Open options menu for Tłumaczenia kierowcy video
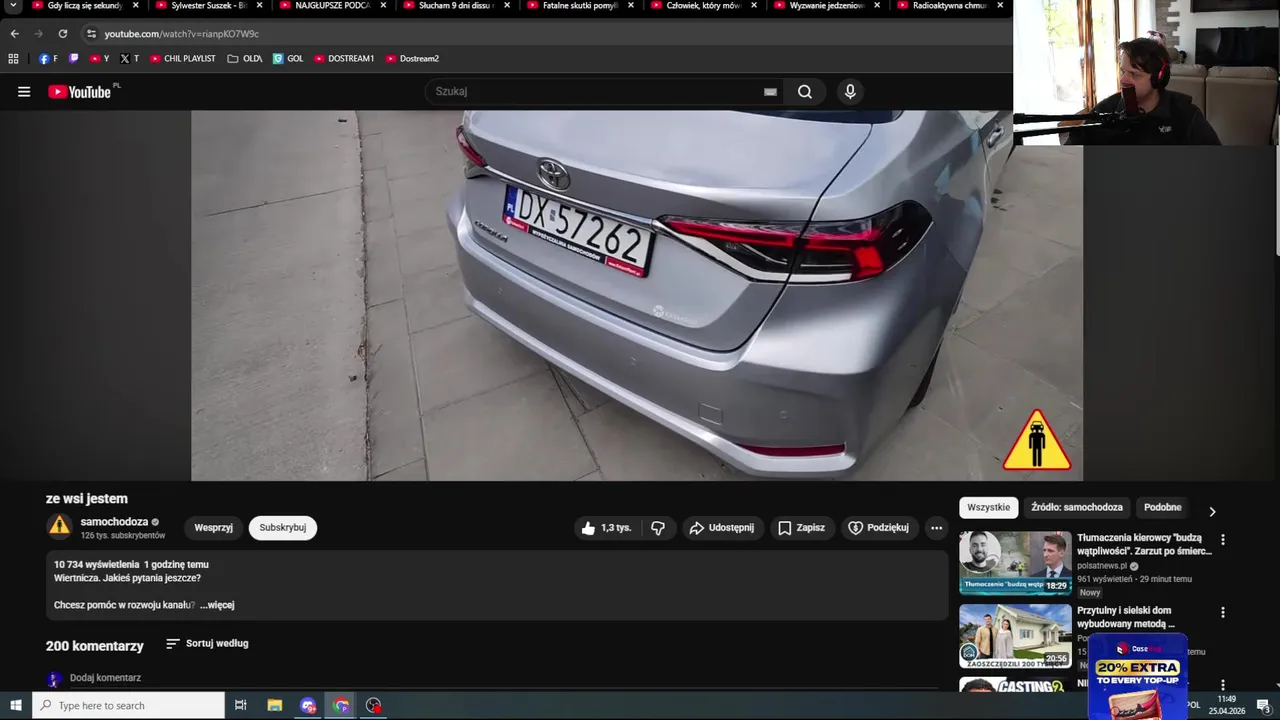This screenshot has height=720, width=1280. 1222,540
